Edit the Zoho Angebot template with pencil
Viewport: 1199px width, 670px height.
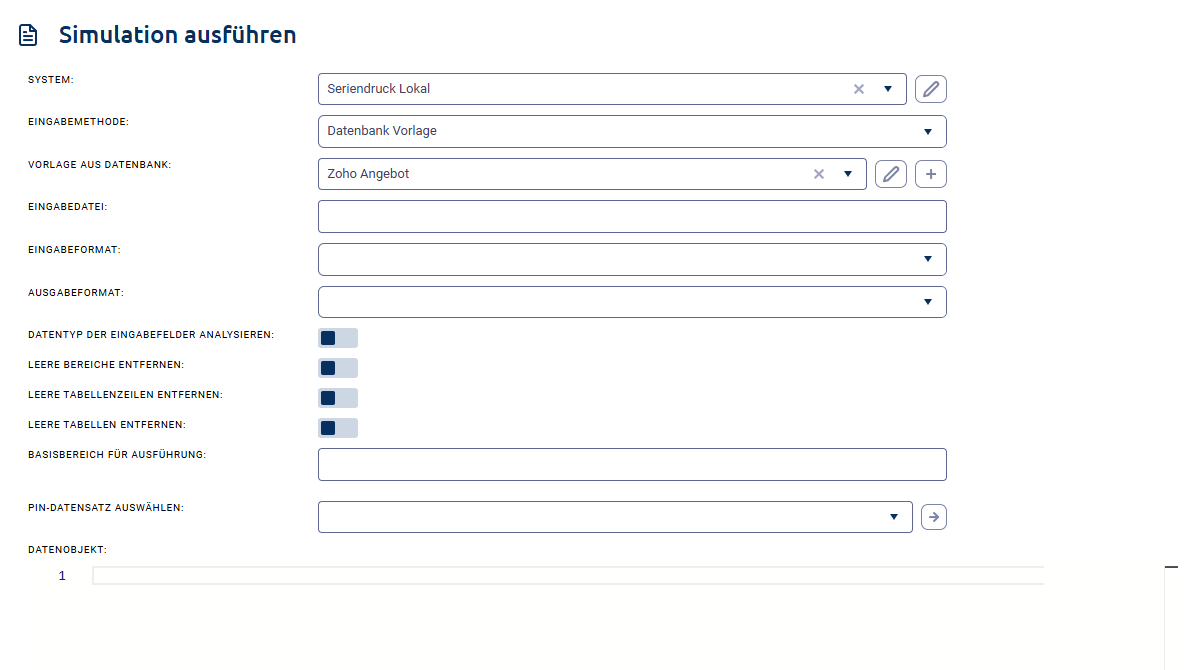(x=891, y=174)
